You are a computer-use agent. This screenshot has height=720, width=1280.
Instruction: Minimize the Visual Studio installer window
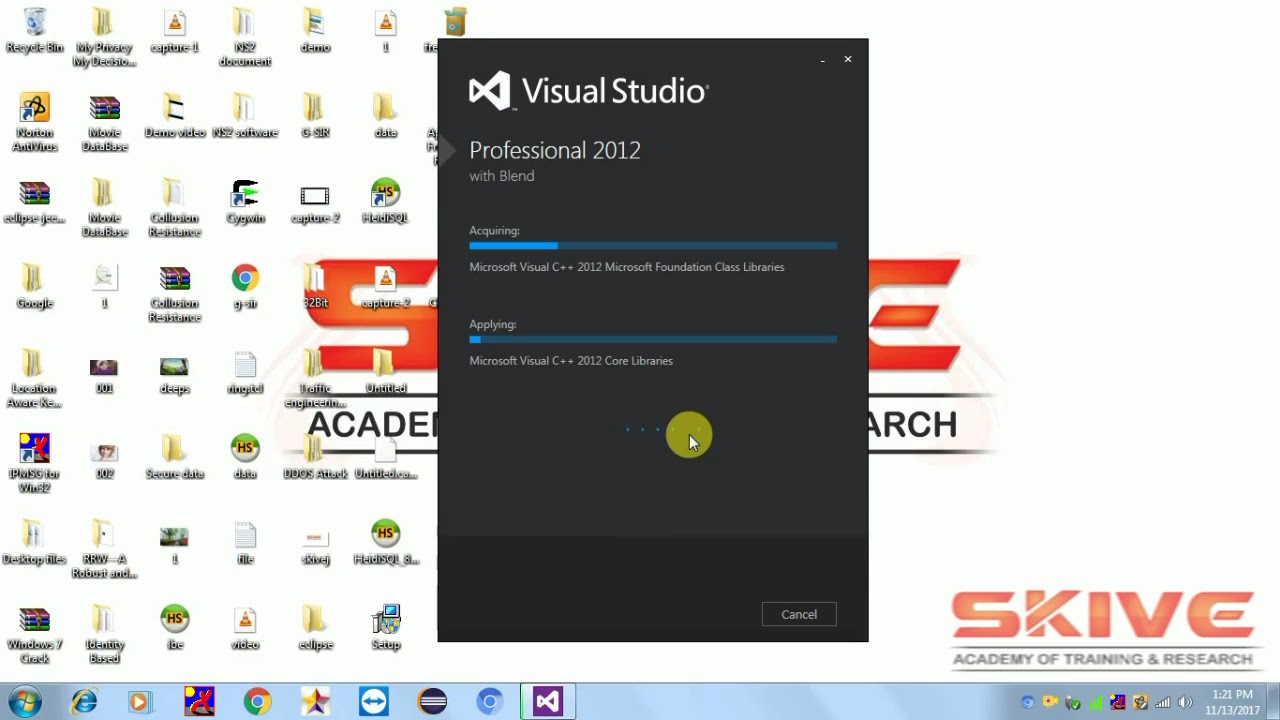823,60
